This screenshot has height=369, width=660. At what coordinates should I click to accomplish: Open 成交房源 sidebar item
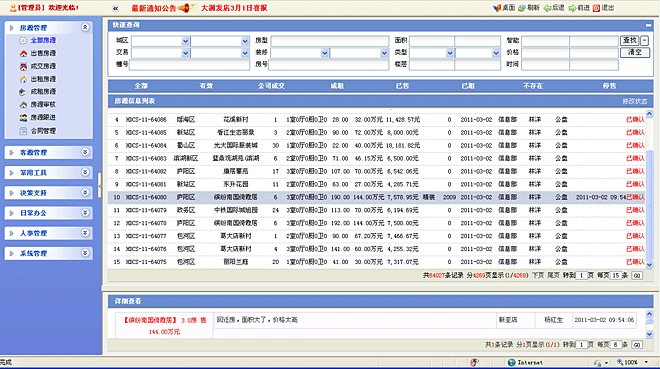coord(43,66)
